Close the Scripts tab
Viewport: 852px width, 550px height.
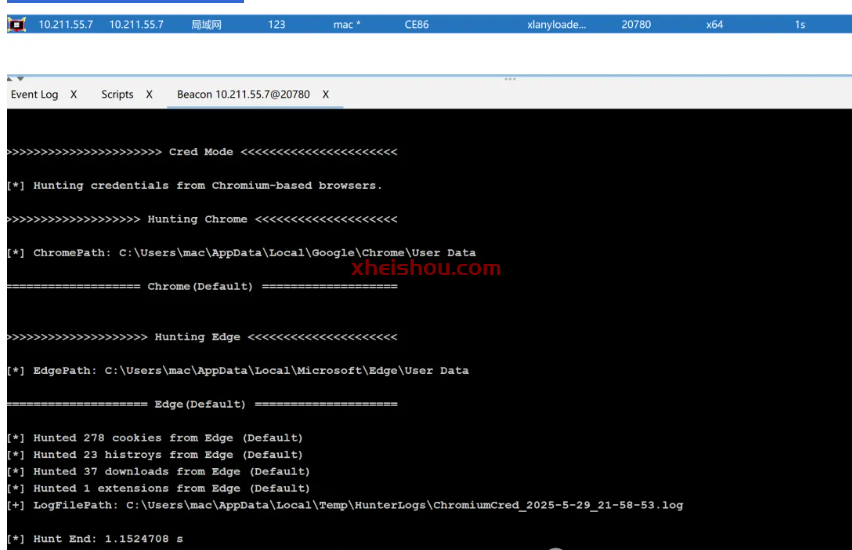(149, 95)
